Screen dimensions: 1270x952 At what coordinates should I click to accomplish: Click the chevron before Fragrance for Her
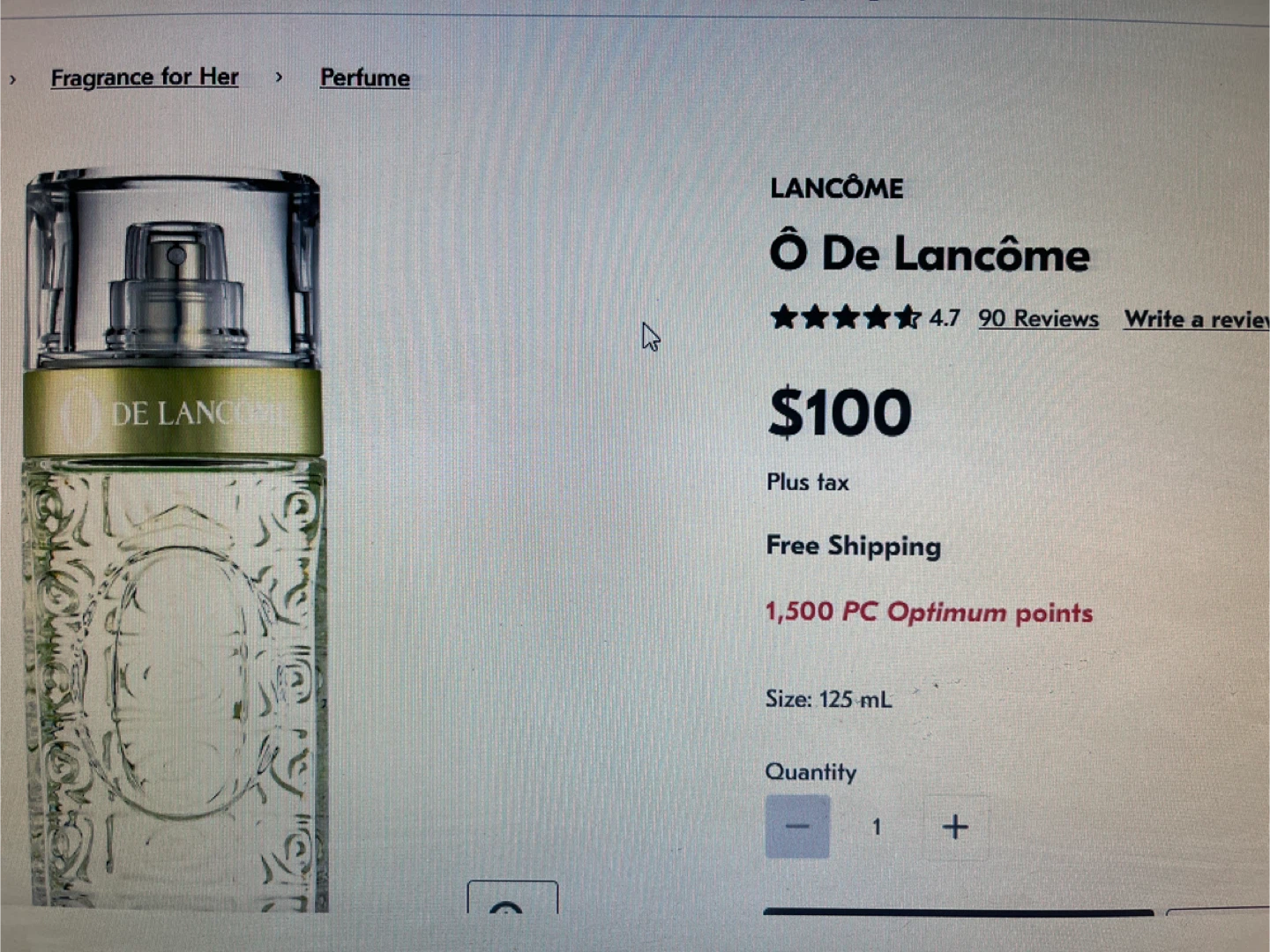(x=12, y=79)
